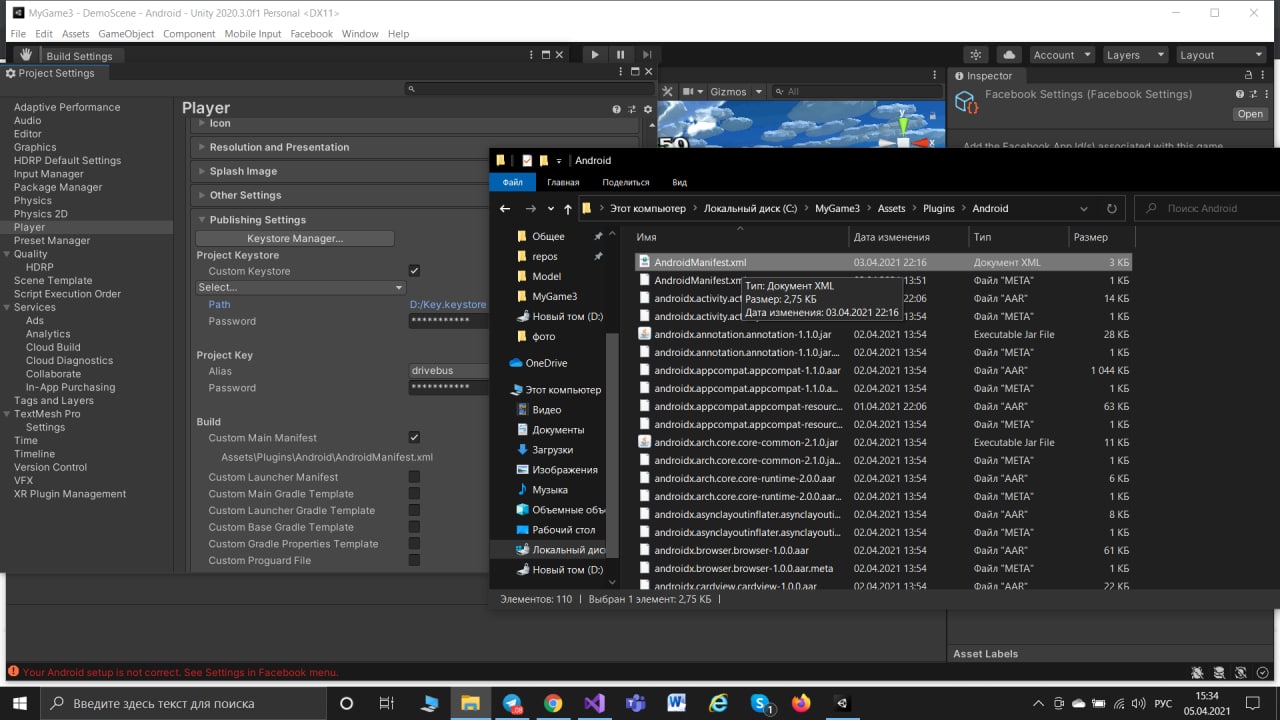The width and height of the screenshot is (1280, 720).
Task: Open Firefox from the taskbar
Action: point(801,703)
